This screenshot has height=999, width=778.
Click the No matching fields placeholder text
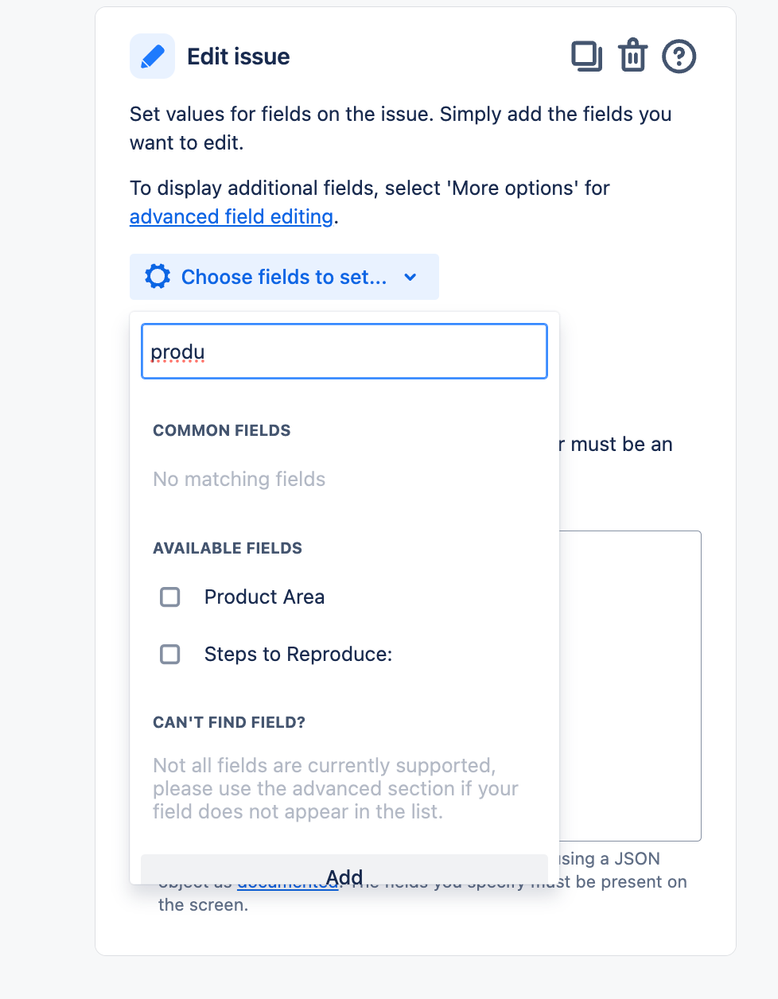[x=239, y=479]
